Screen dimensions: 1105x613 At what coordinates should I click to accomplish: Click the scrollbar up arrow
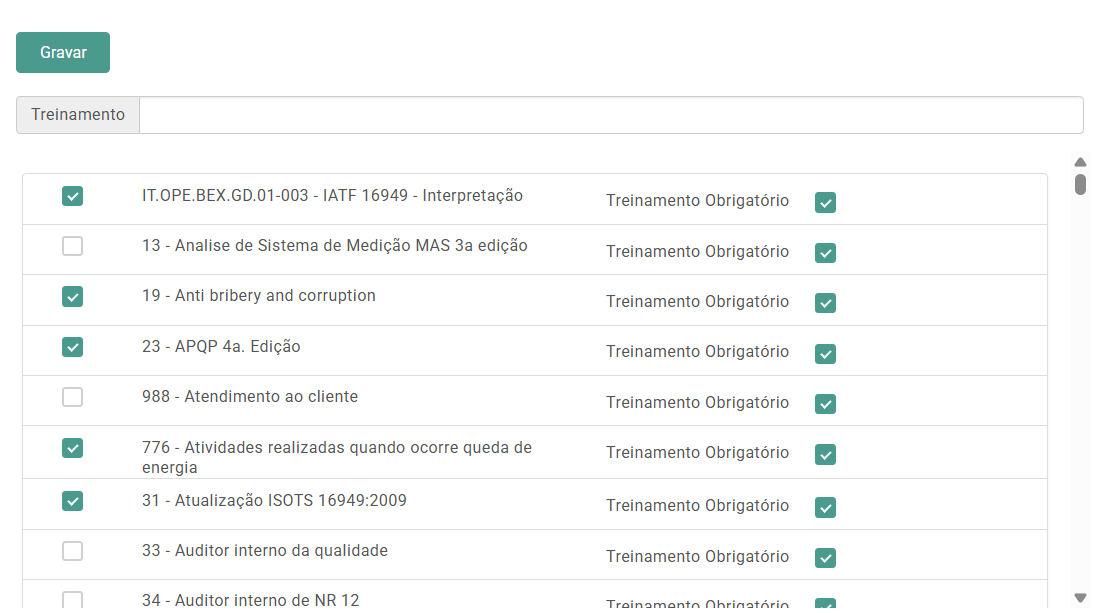click(x=1080, y=162)
